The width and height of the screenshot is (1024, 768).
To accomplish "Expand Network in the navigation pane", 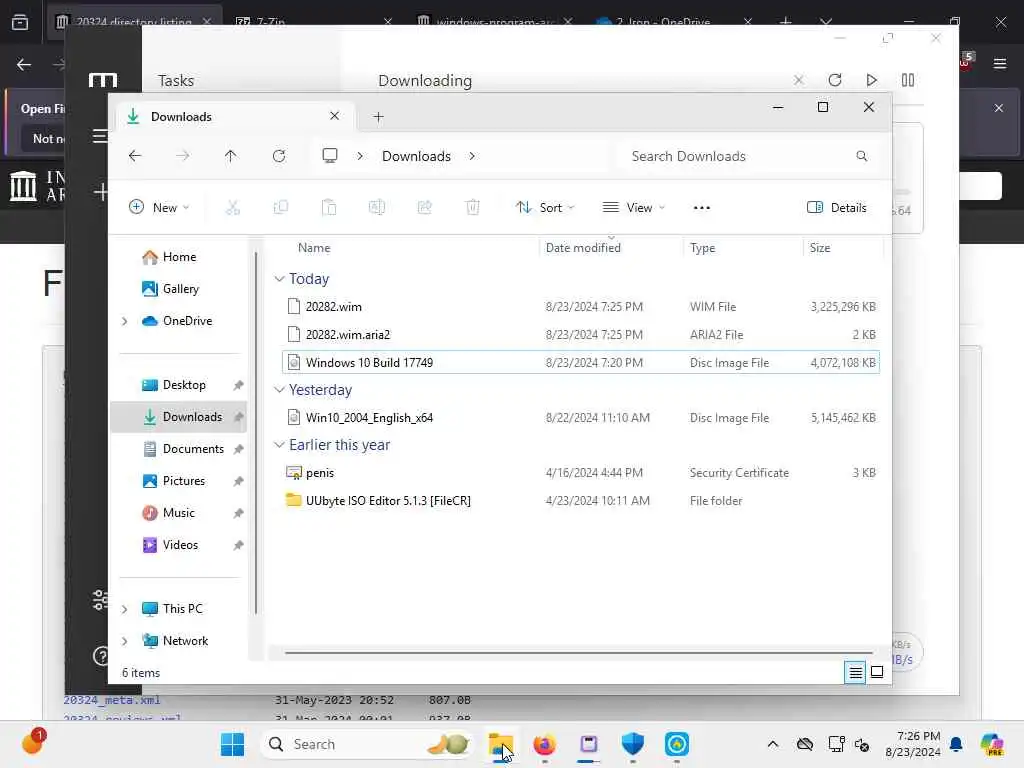I will (x=124, y=641).
